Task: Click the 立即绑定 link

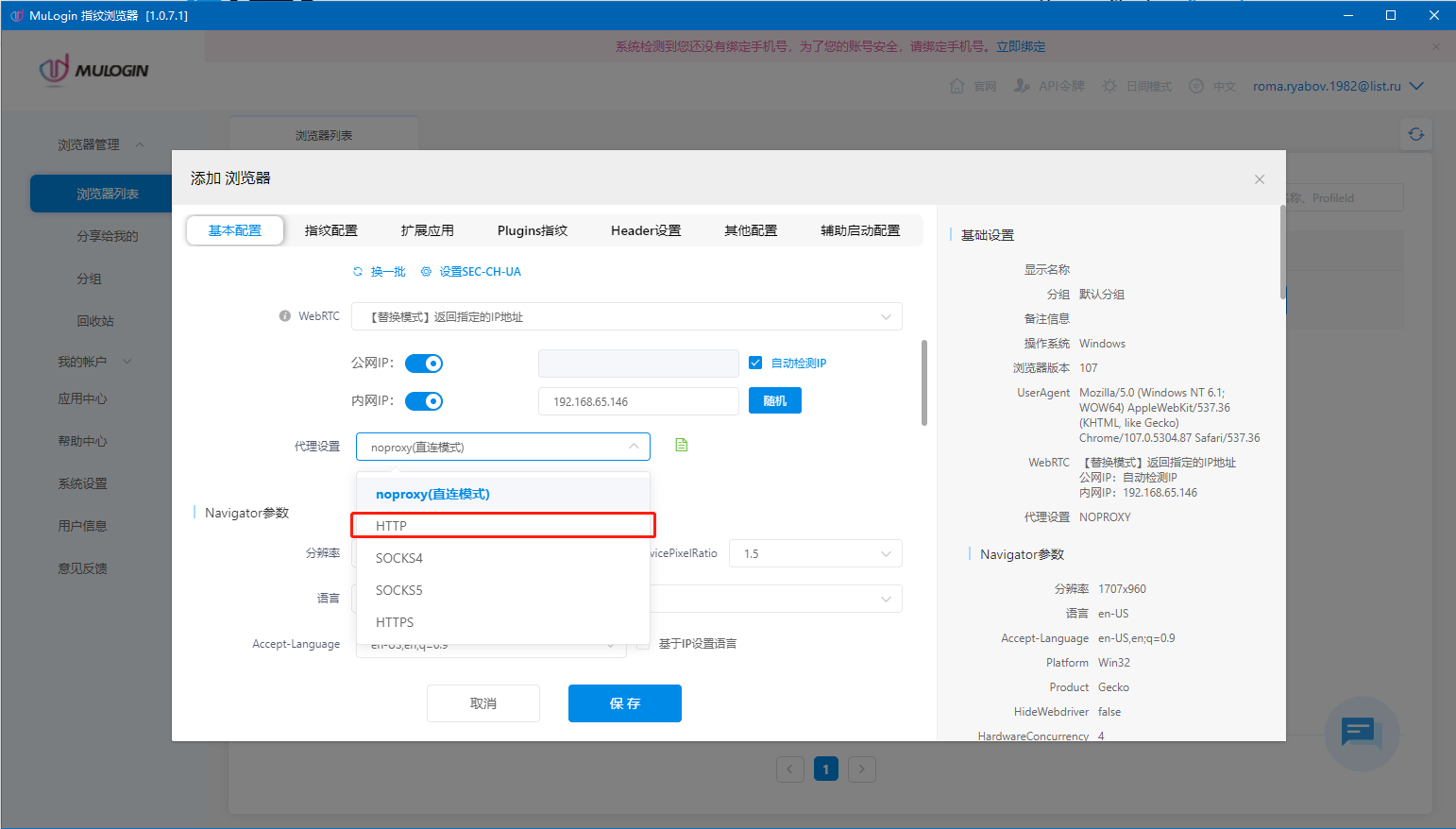Action: tap(1021, 46)
